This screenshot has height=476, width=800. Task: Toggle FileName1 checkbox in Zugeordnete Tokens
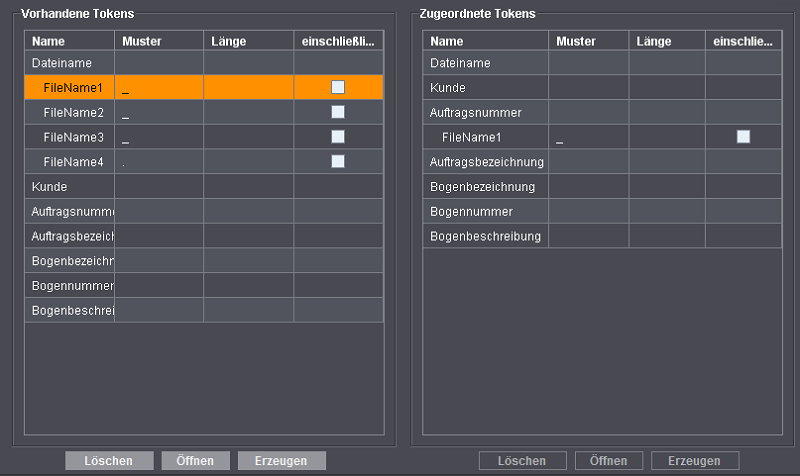coord(743,137)
